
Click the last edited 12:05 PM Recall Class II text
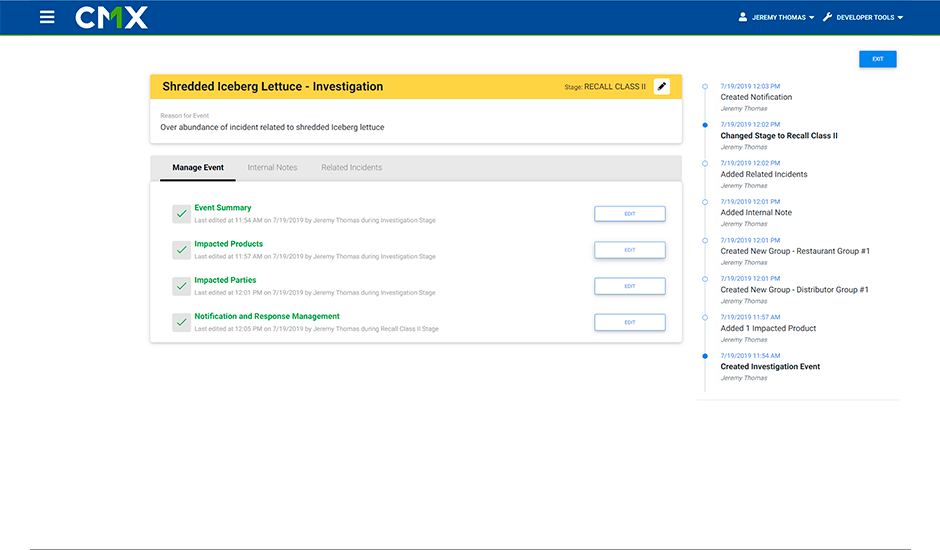point(317,329)
